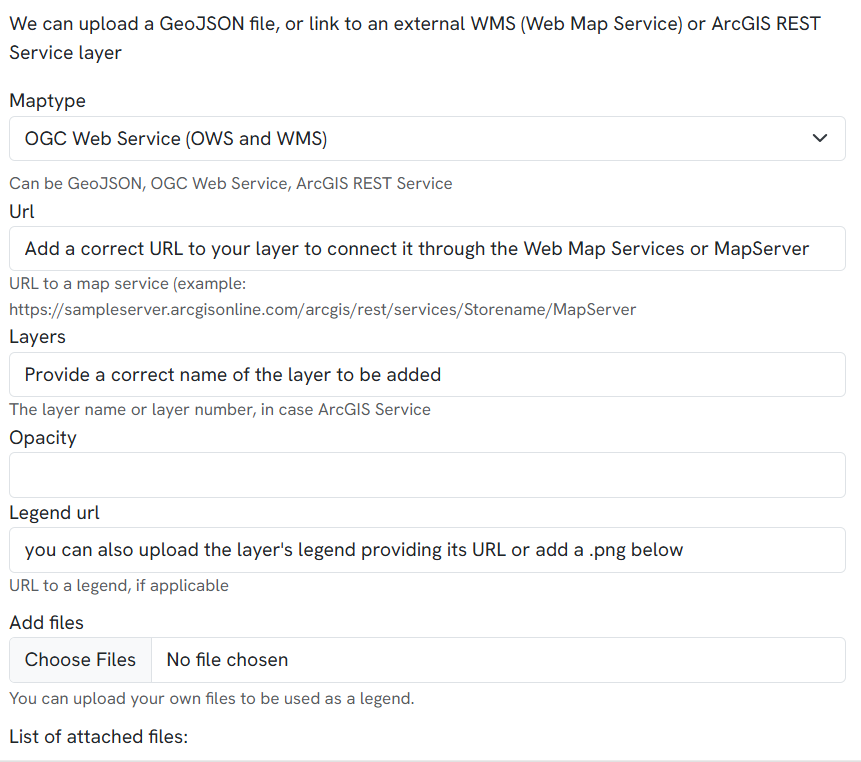The image size is (861, 762).
Task: Click the sample arcgisonline example URL text
Action: (322, 310)
